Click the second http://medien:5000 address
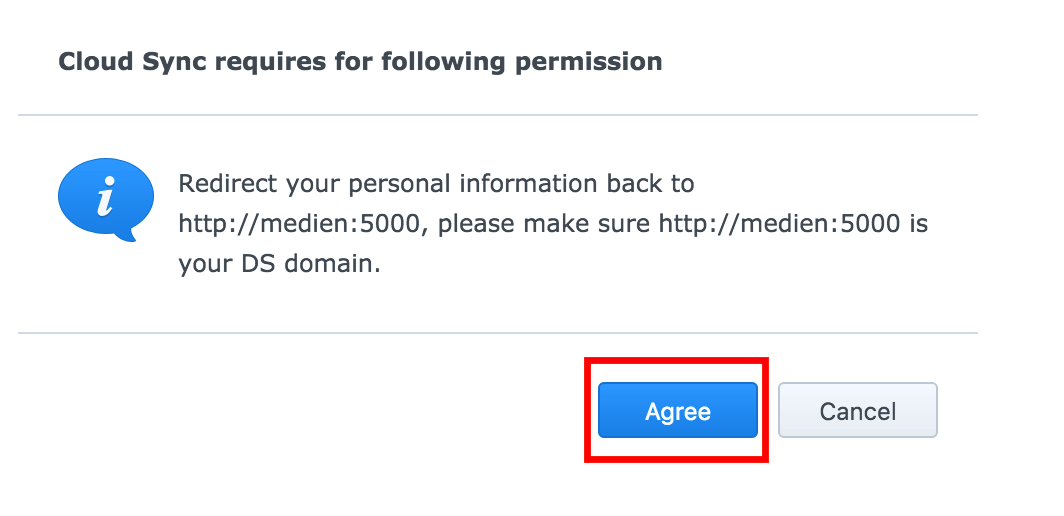This screenshot has width=1064, height=516. pyautogui.click(x=779, y=224)
